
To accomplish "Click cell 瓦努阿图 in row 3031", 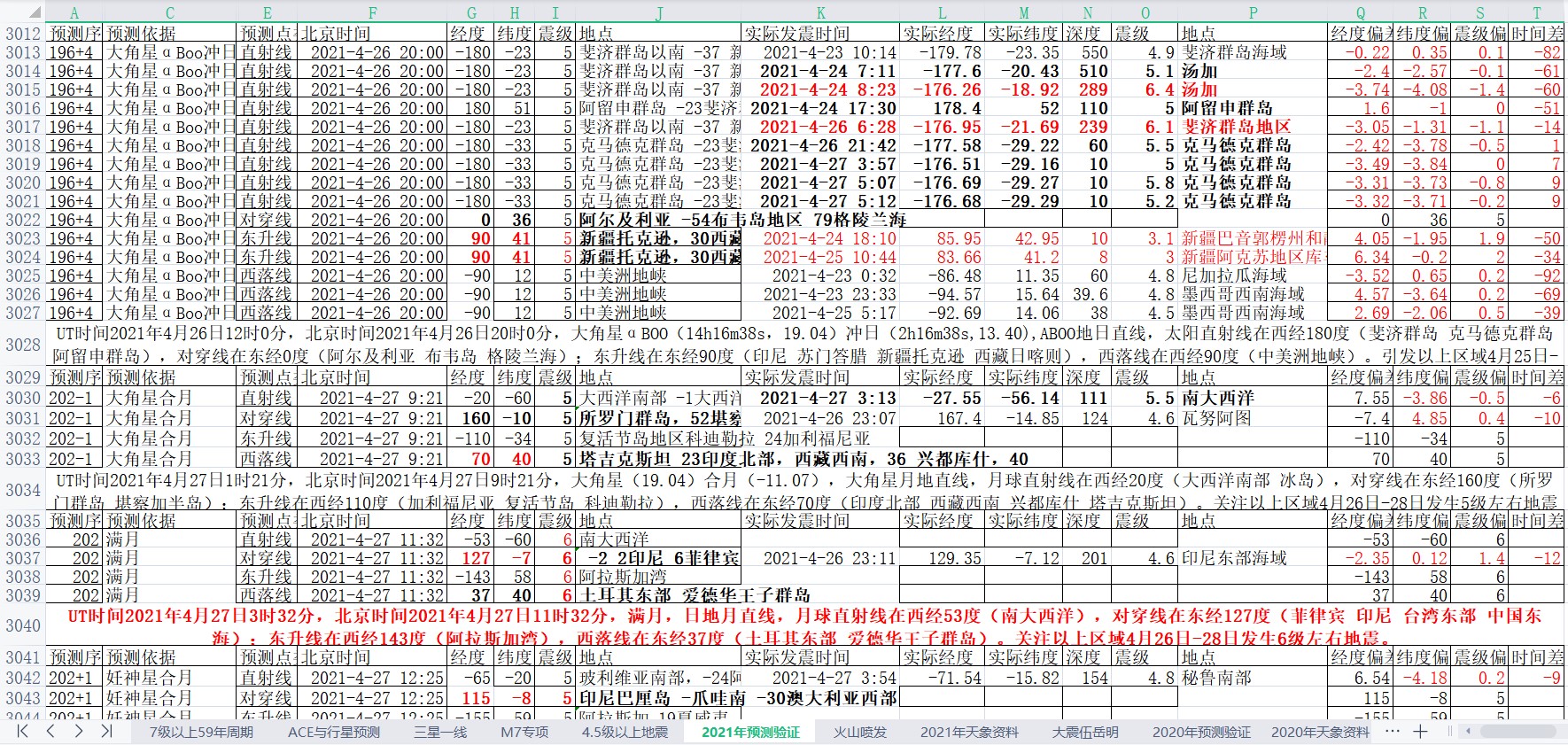I will tap(1254, 418).
